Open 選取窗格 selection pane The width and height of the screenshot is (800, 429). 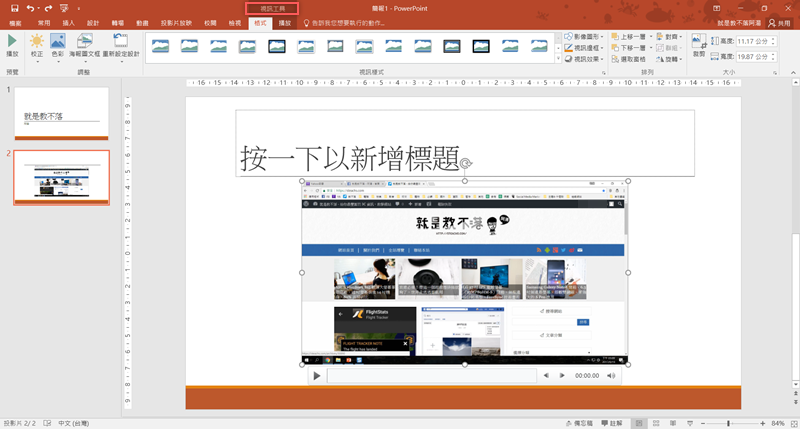[x=629, y=59]
